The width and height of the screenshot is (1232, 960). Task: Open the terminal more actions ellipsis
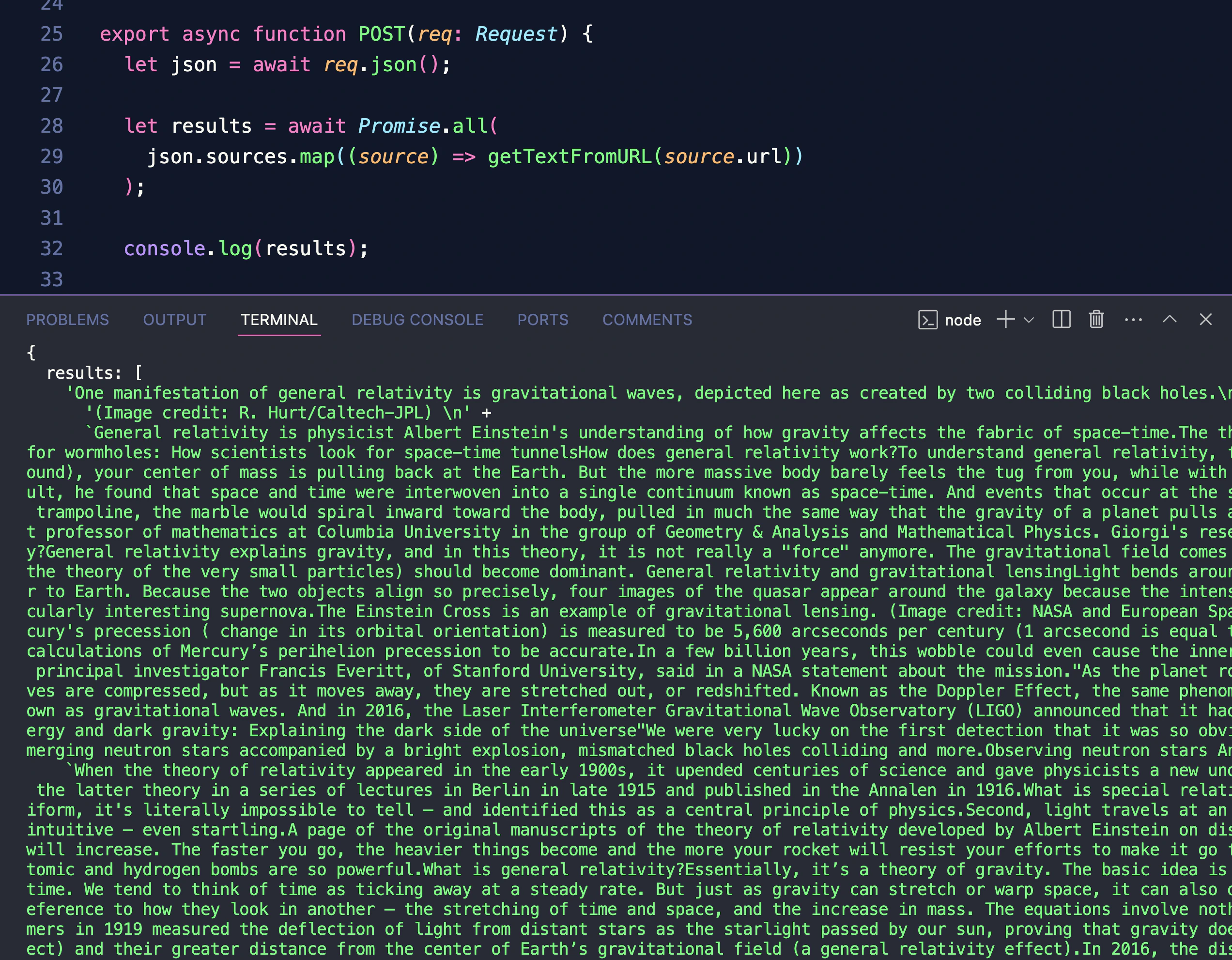tap(1133, 320)
